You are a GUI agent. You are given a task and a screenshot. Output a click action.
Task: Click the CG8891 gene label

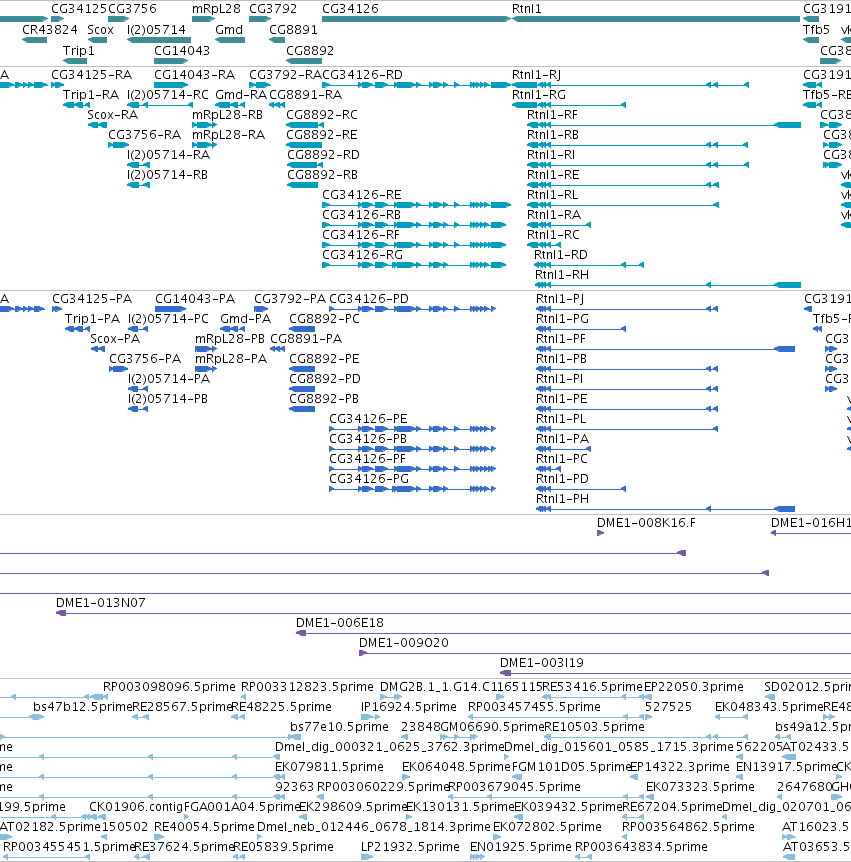tap(293, 30)
